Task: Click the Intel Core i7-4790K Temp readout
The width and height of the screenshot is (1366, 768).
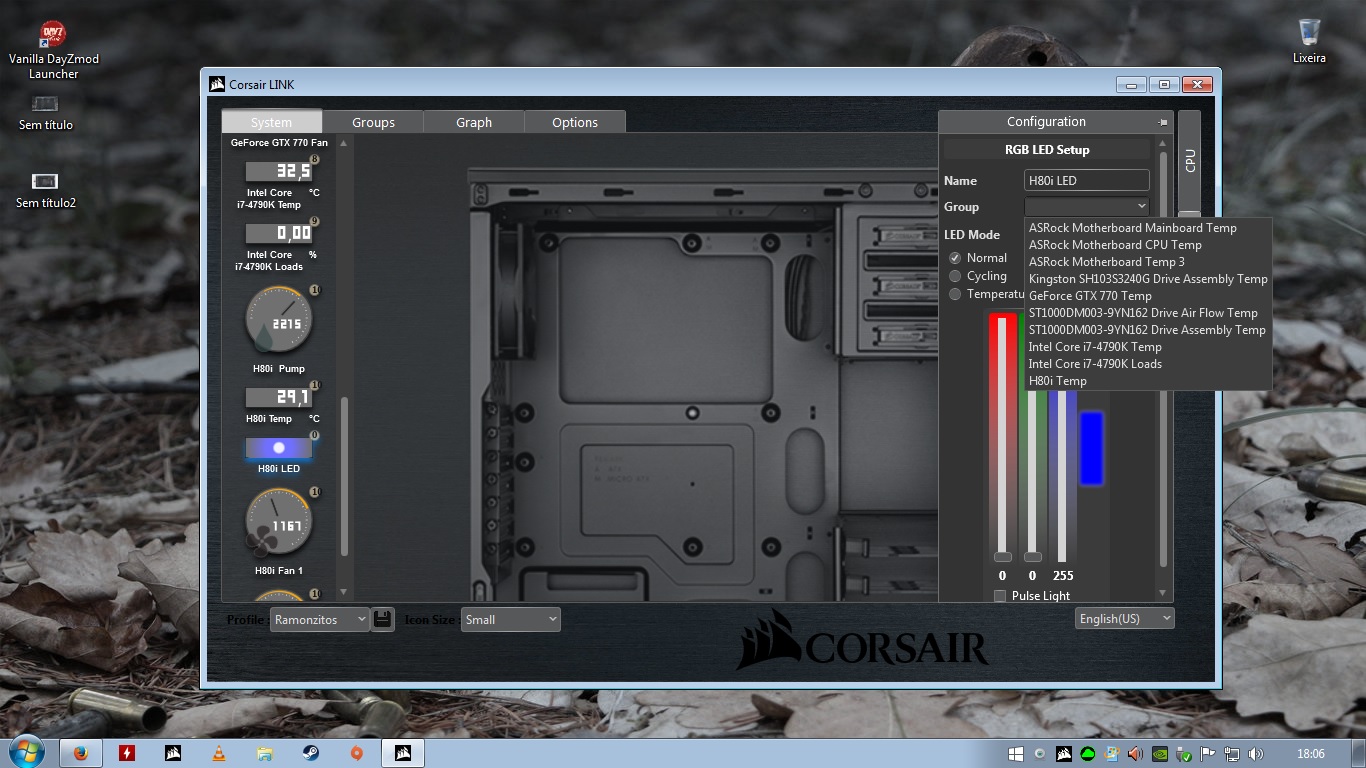Action: point(279,171)
